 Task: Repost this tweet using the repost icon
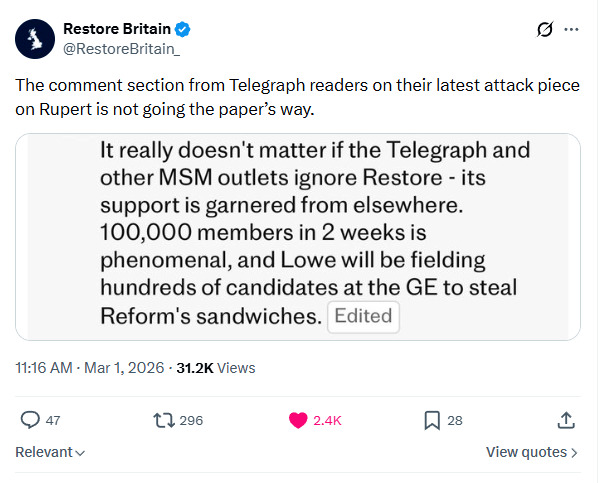tap(160, 420)
